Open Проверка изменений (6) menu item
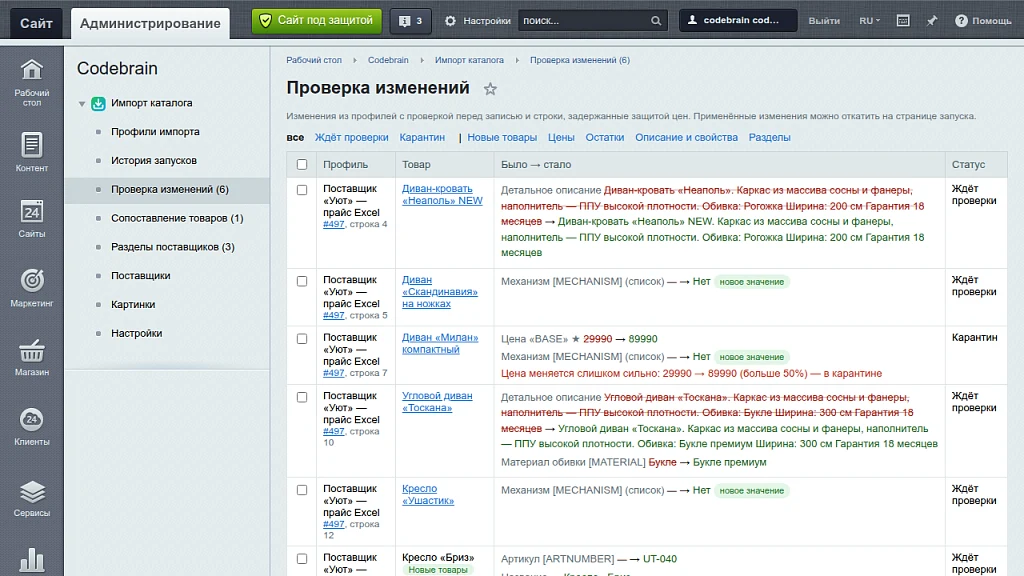The image size is (1024, 576). pos(170,189)
